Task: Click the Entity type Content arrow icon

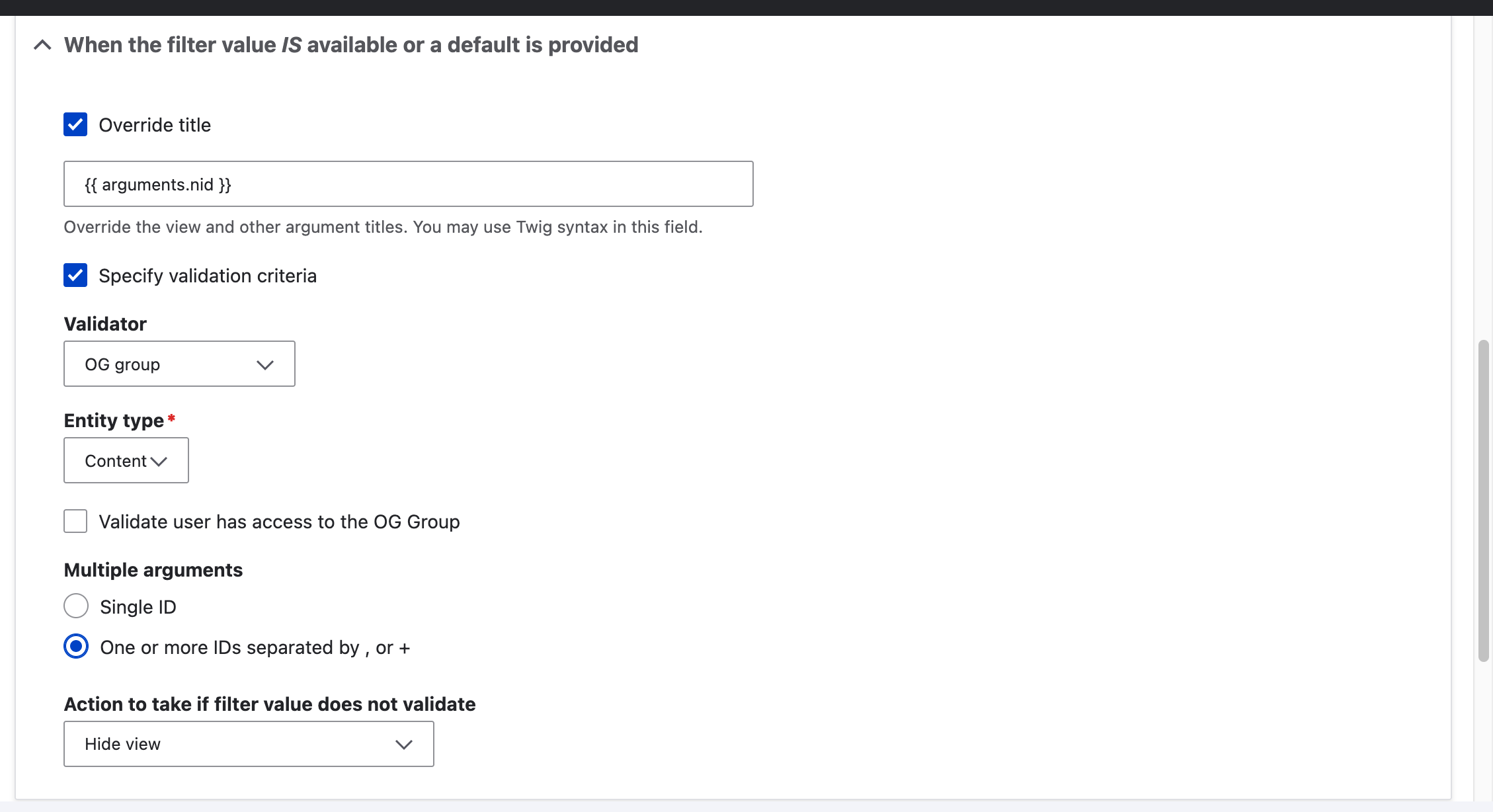Action: click(x=159, y=462)
